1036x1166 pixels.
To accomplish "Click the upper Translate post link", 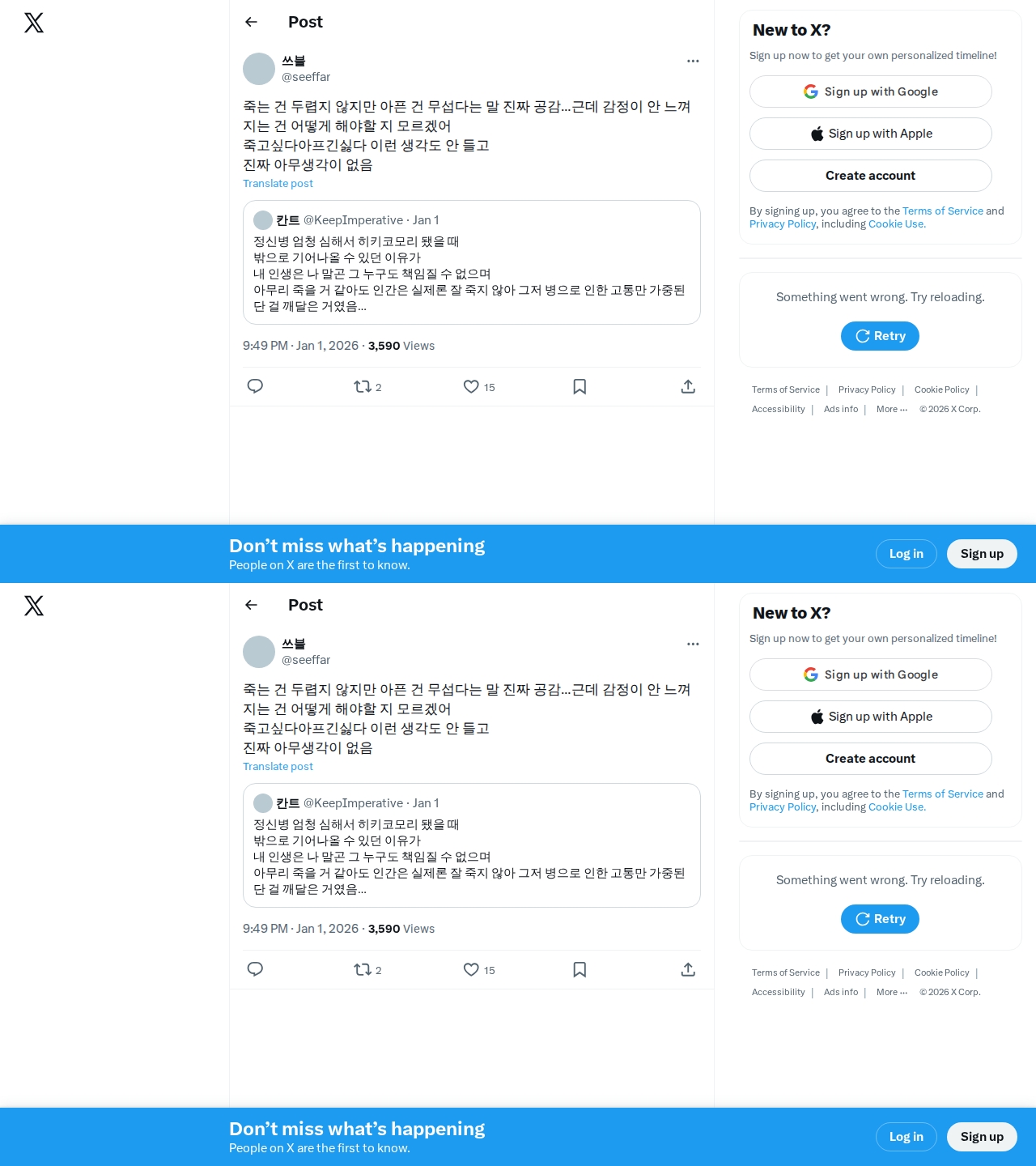I will (278, 184).
